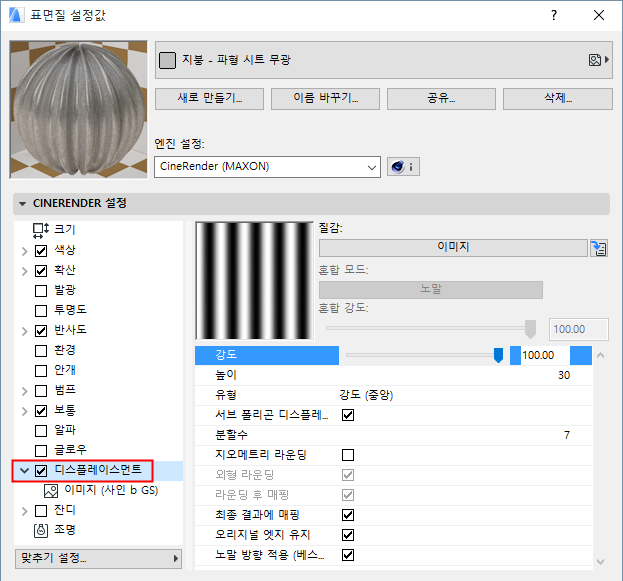
Task: Open the 조명 illumination icon row
Action: click(41, 530)
